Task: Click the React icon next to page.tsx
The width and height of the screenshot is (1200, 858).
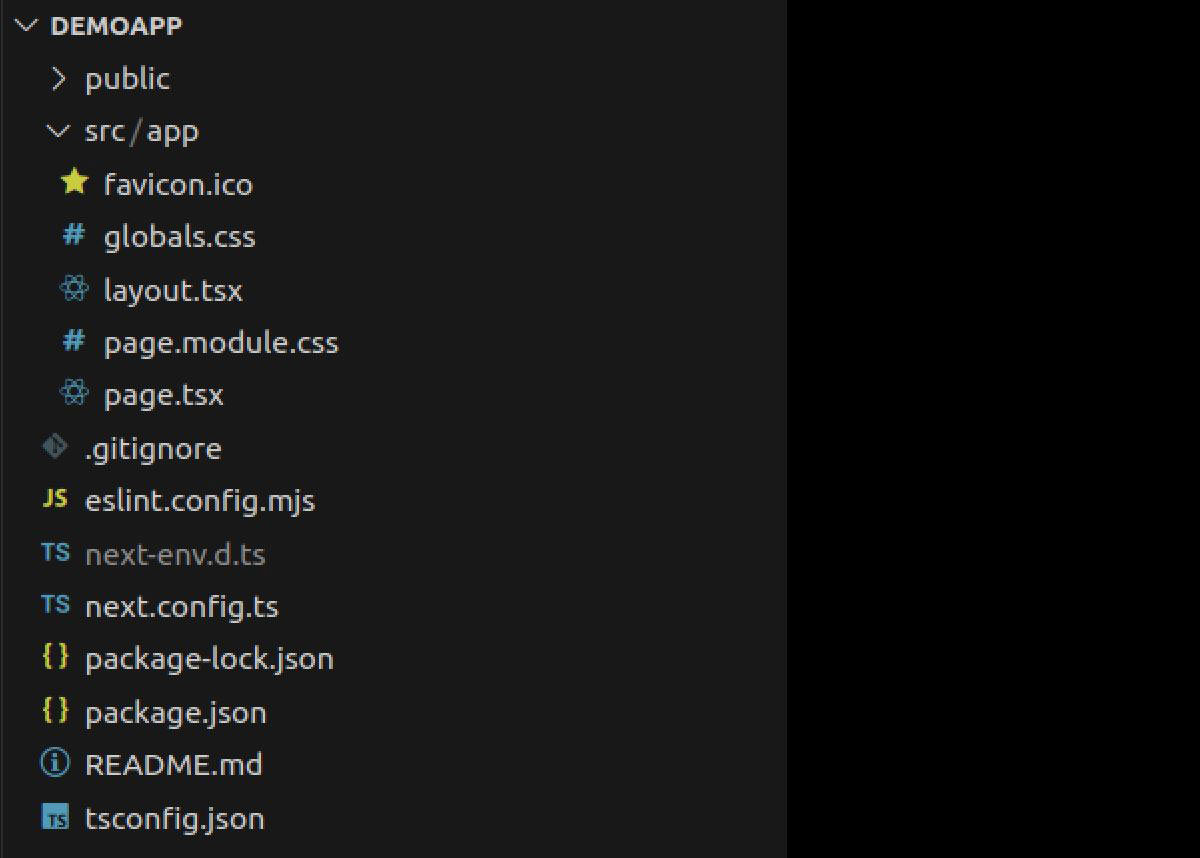Action: [74, 394]
